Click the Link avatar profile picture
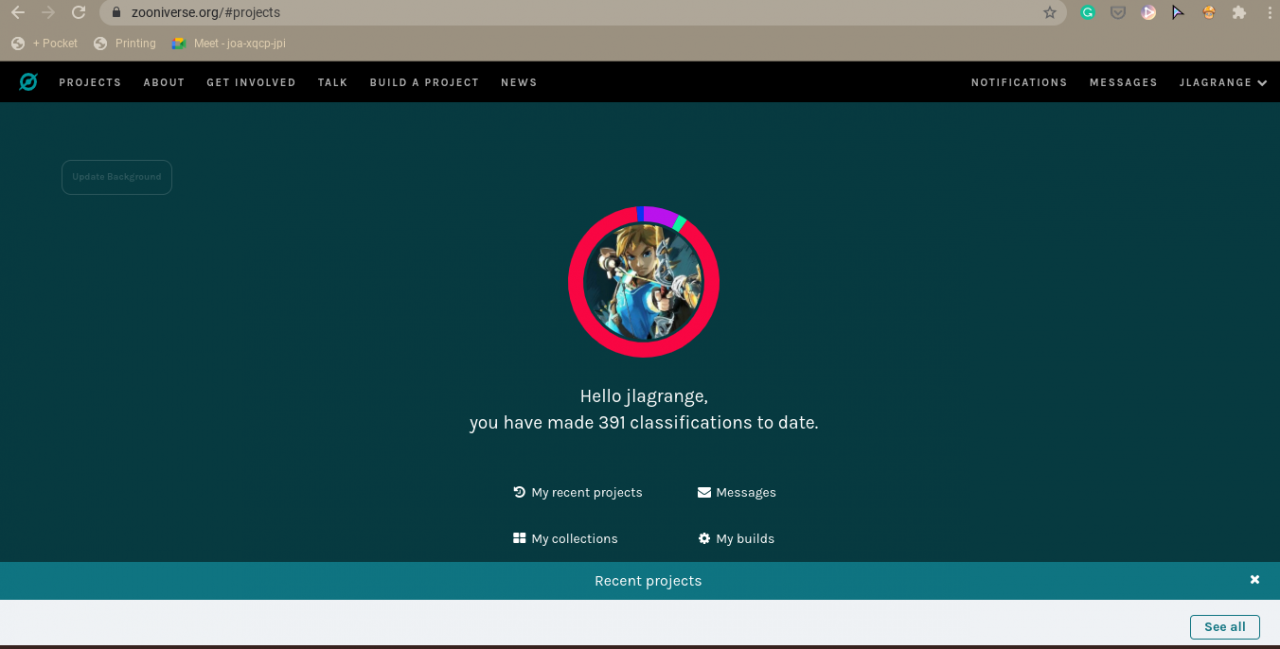The height and width of the screenshot is (649, 1280). (x=644, y=282)
